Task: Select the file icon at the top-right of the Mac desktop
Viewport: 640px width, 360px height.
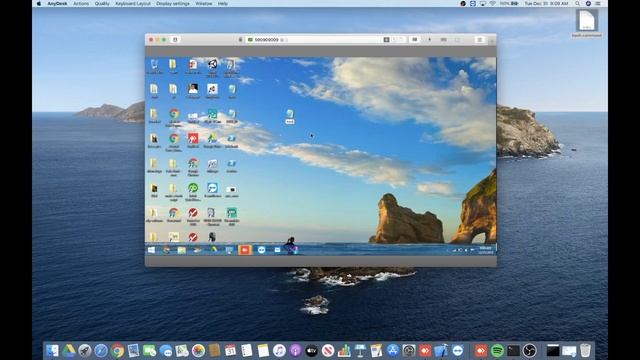Action: point(587,21)
